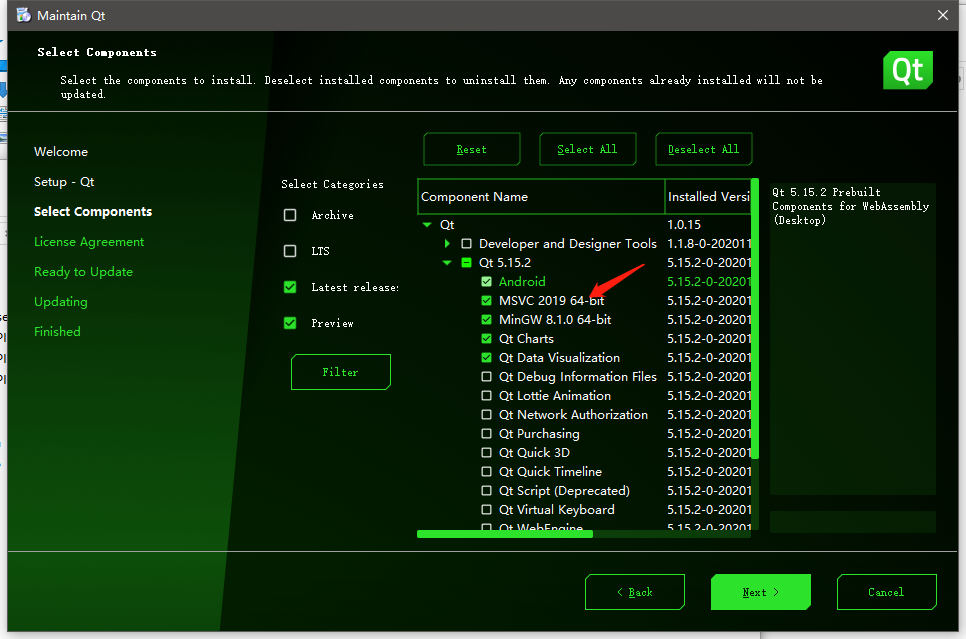This screenshot has width=966, height=639.
Task: Select the Finished step in sidebar
Action: 57,332
